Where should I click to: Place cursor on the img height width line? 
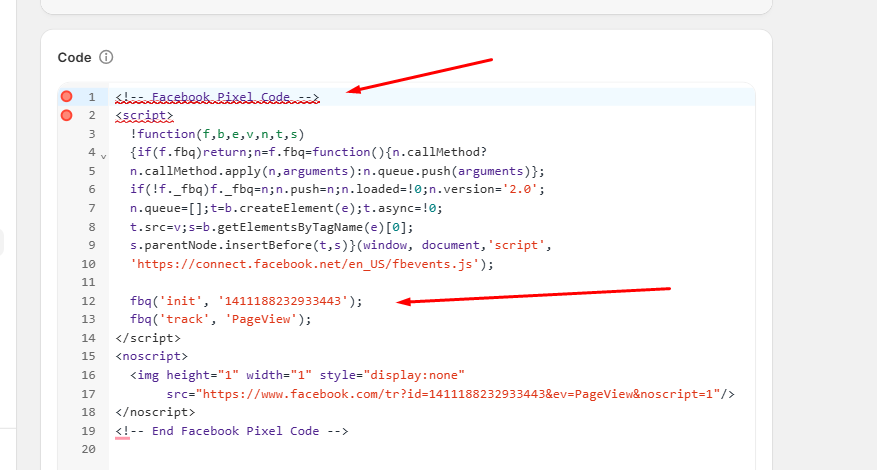click(x=298, y=375)
